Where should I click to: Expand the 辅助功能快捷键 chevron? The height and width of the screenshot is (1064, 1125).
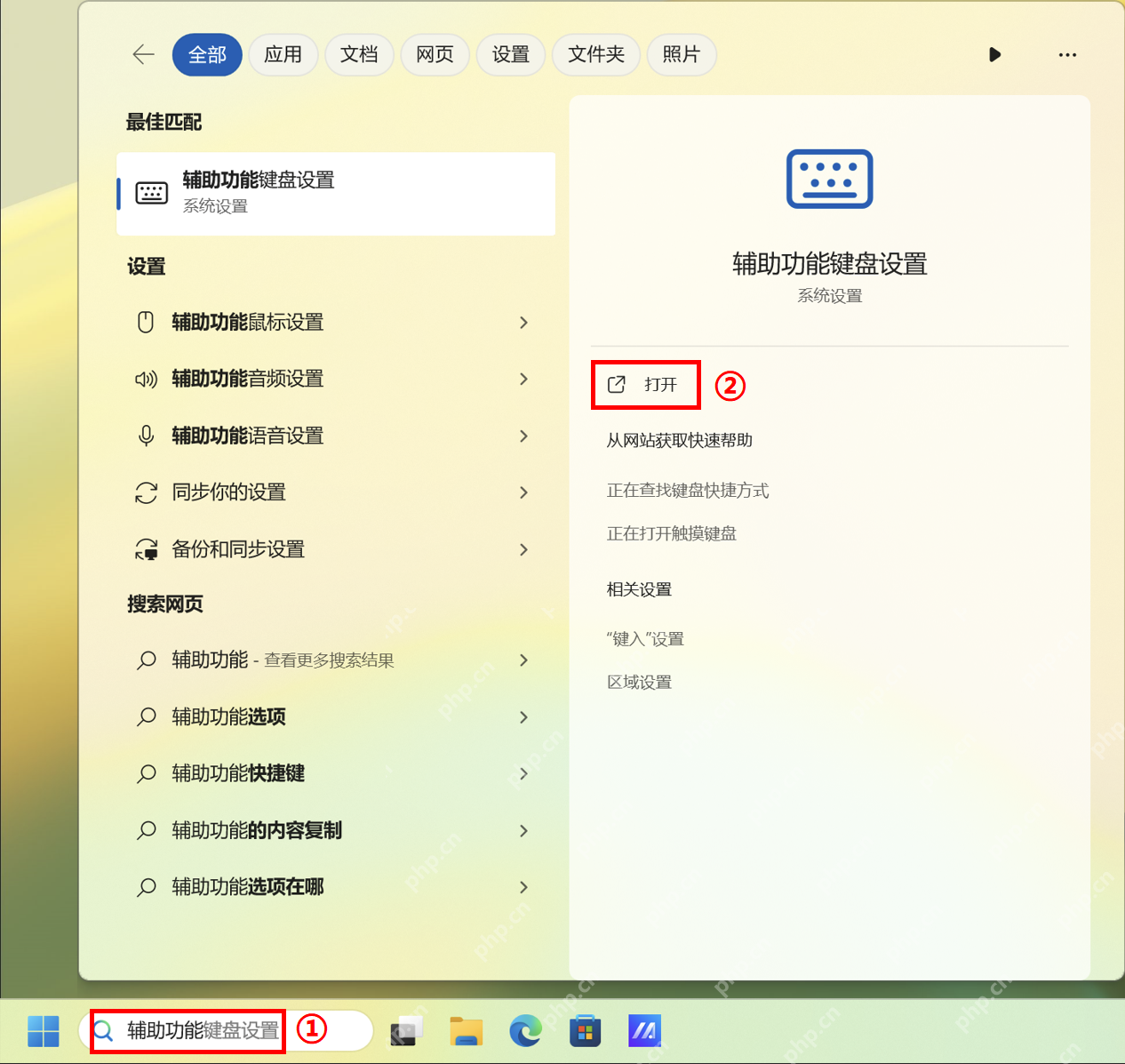coord(523,773)
